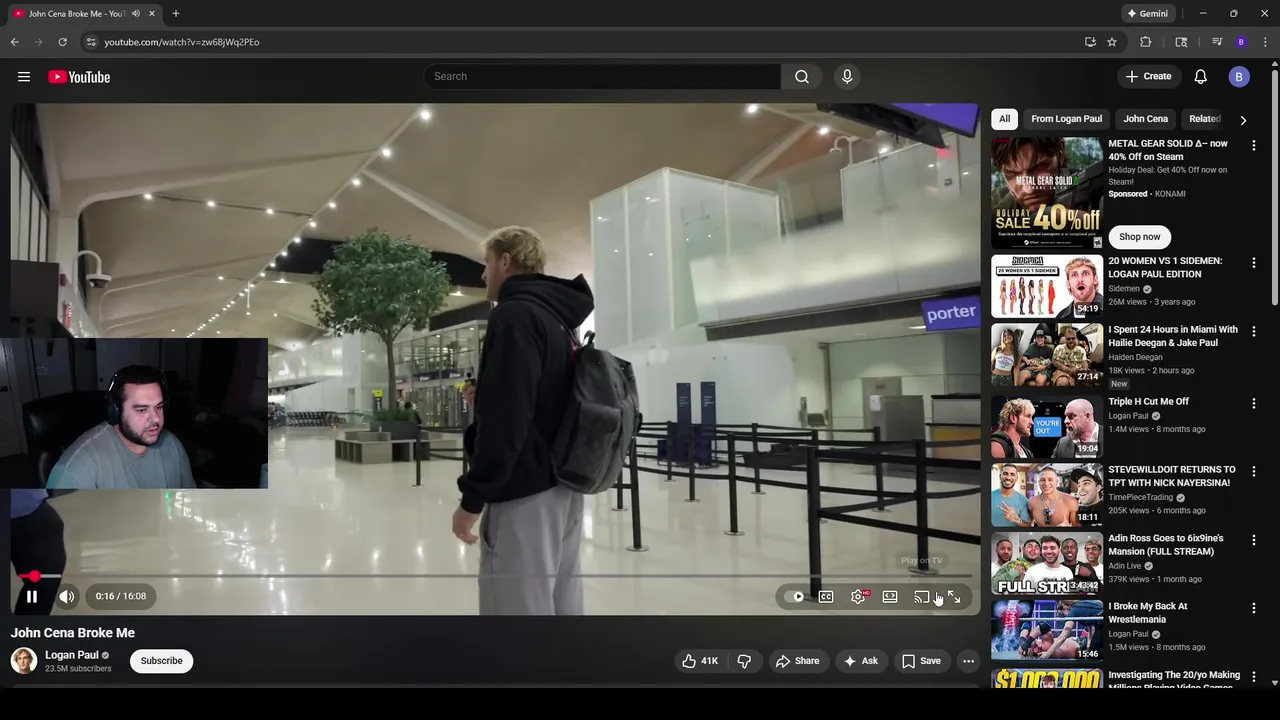Open options for I Spent 24 Hours in Miami
The image size is (1280, 720).
[1253, 331]
